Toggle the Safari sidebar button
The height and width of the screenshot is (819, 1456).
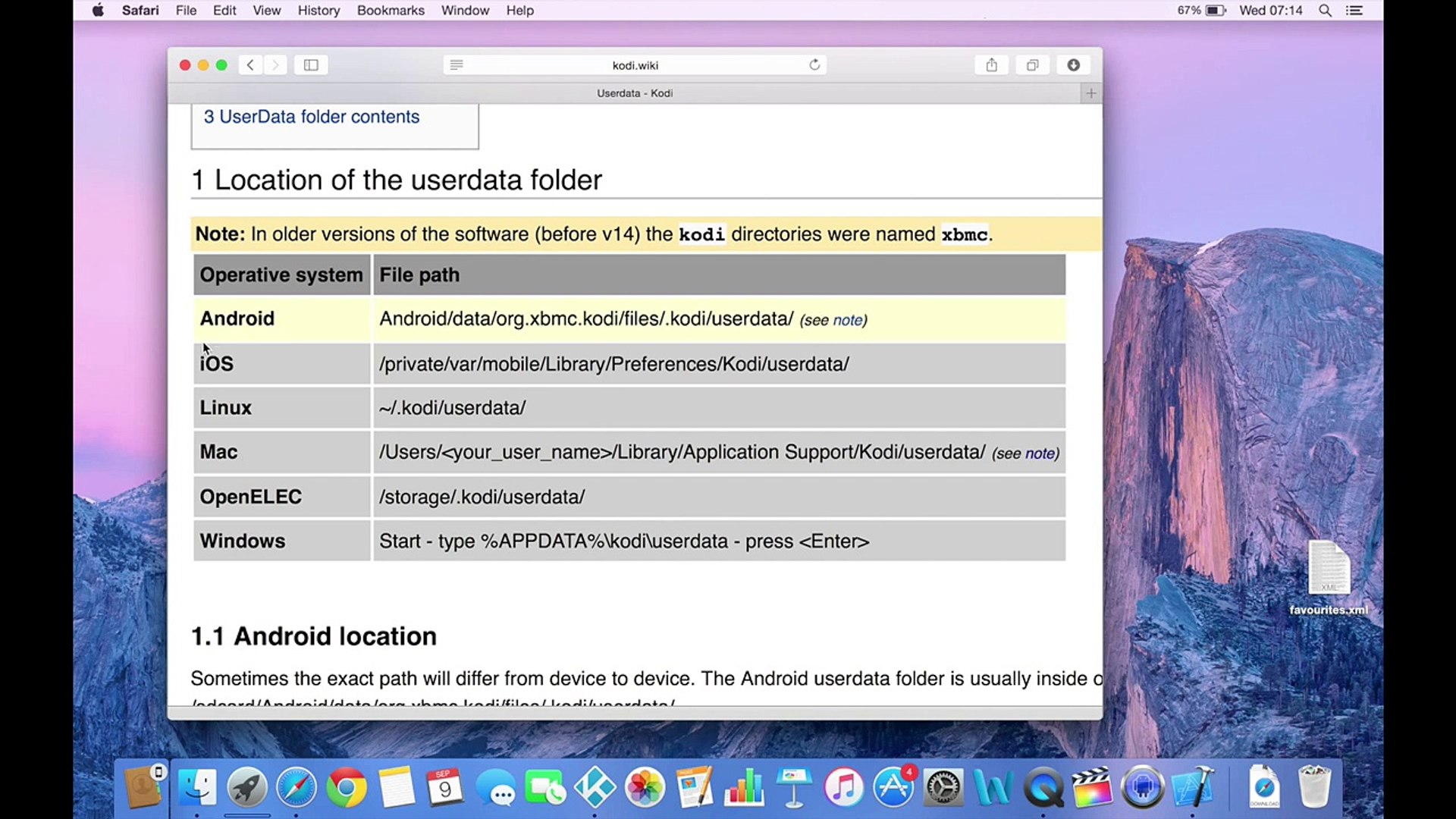tap(311, 65)
